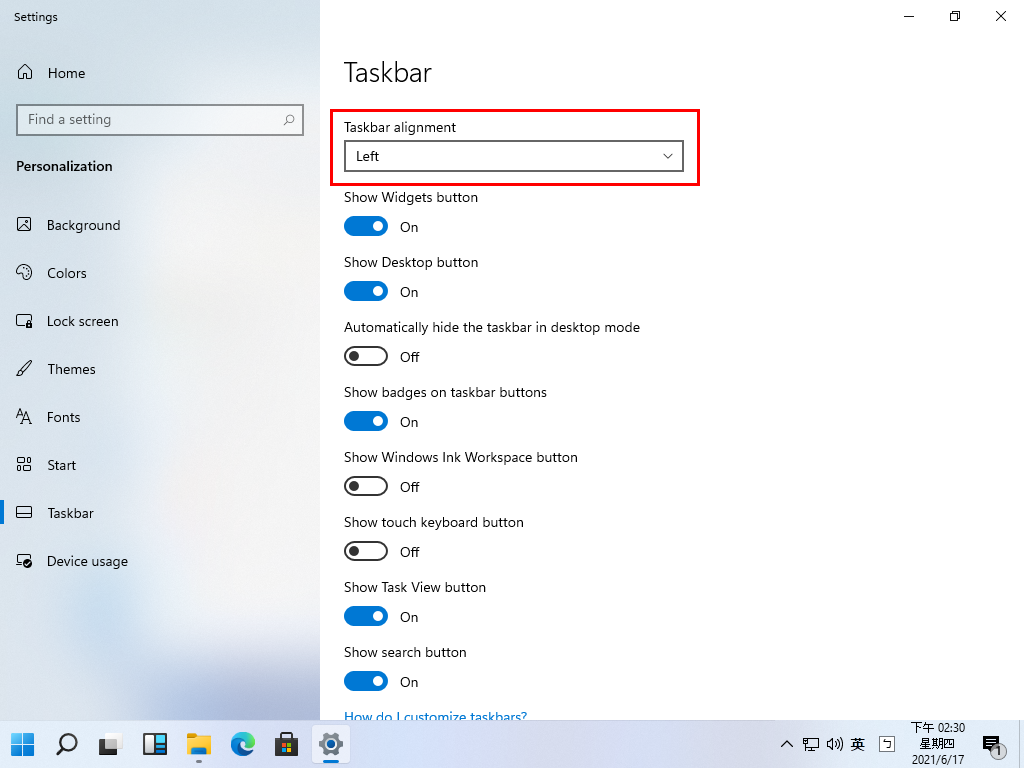Launch Microsoft Store from taskbar
Image resolution: width=1024 pixels, height=768 pixels.
[286, 744]
